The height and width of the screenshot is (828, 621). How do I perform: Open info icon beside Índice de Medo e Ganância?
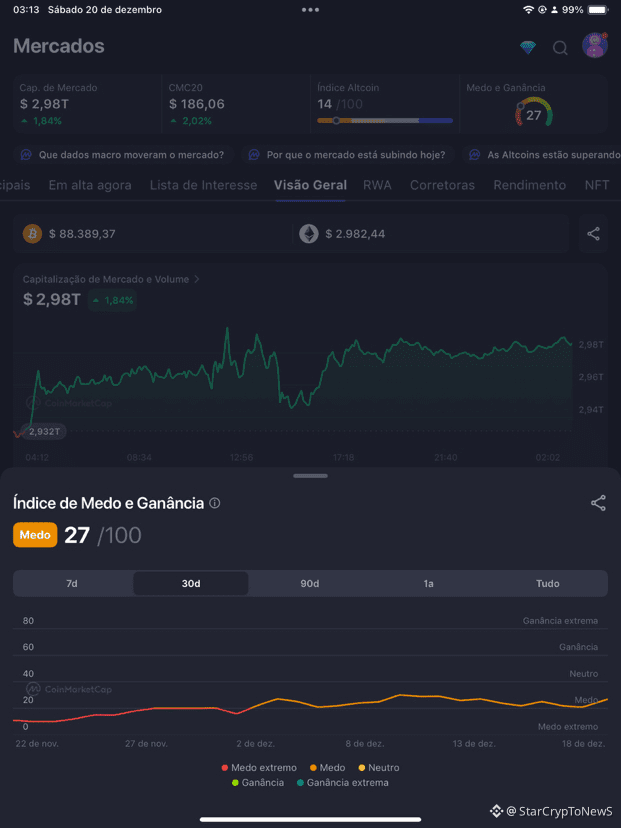[215, 504]
